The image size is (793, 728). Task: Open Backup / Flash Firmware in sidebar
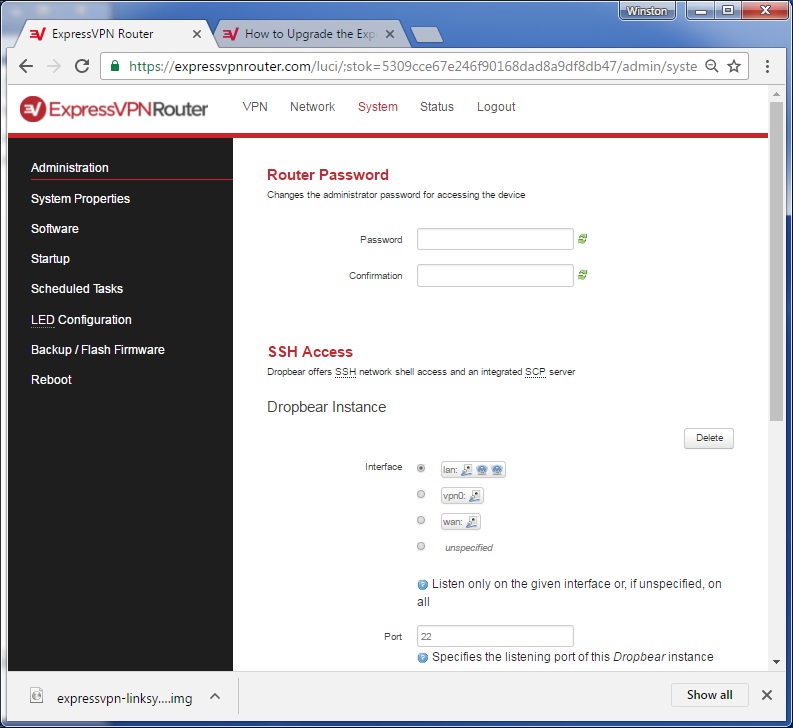[97, 350]
